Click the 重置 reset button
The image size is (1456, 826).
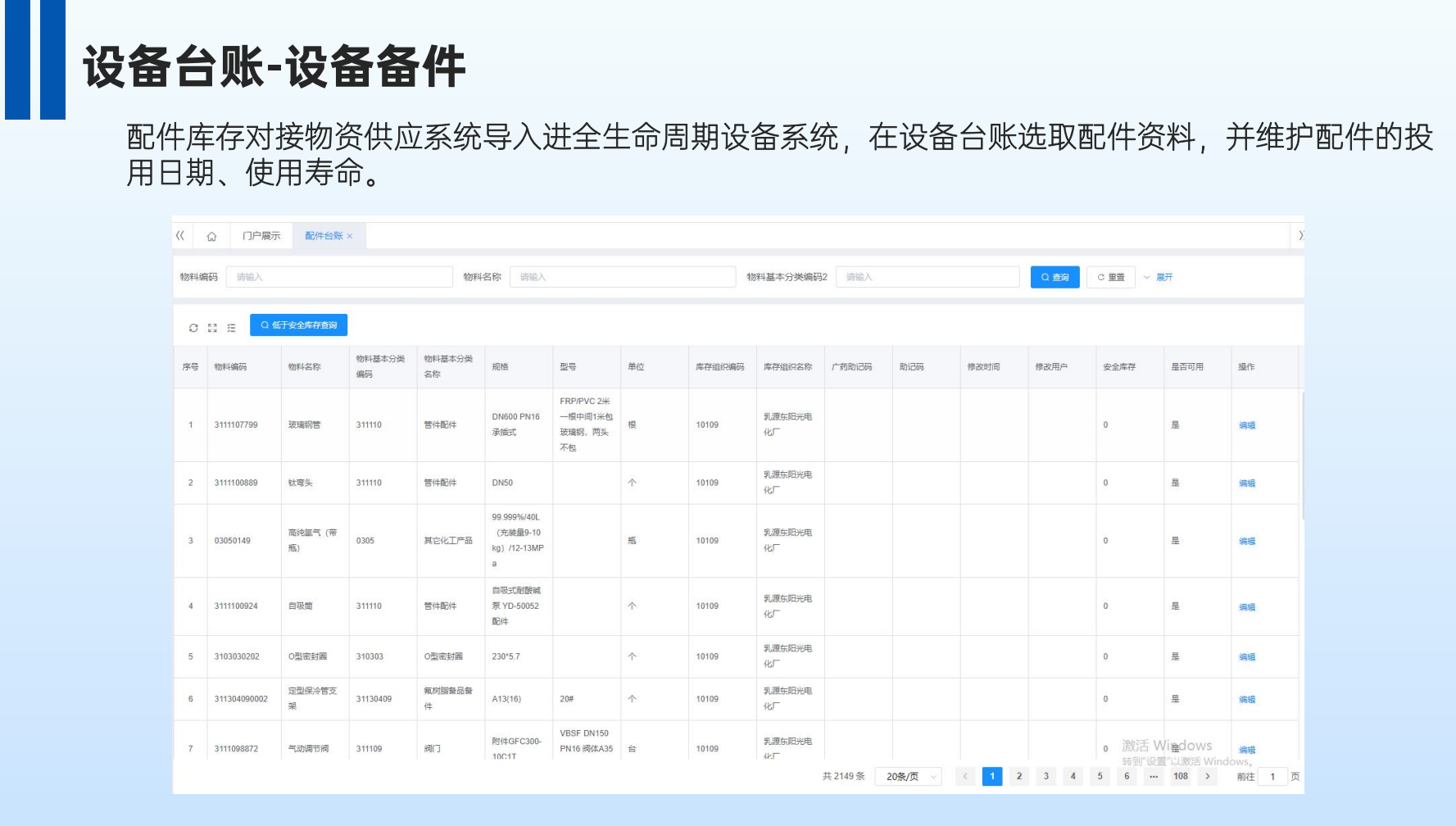pyautogui.click(x=1111, y=277)
